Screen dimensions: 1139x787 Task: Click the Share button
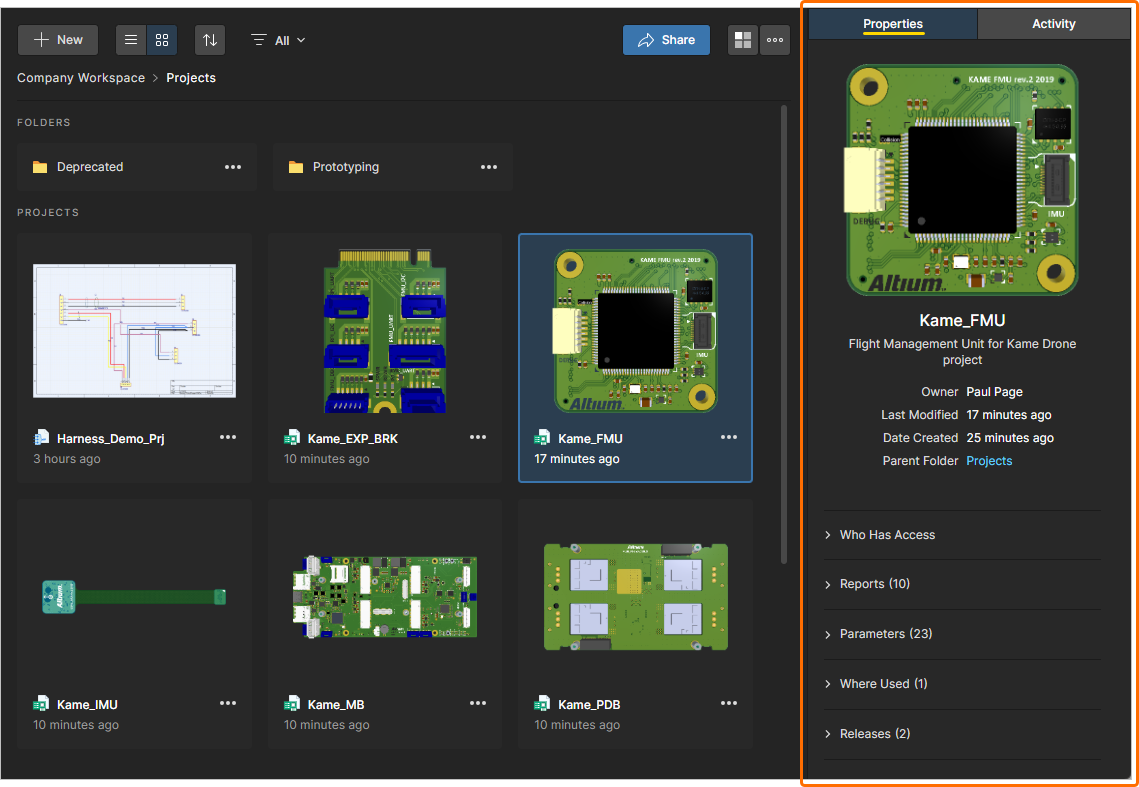click(666, 39)
